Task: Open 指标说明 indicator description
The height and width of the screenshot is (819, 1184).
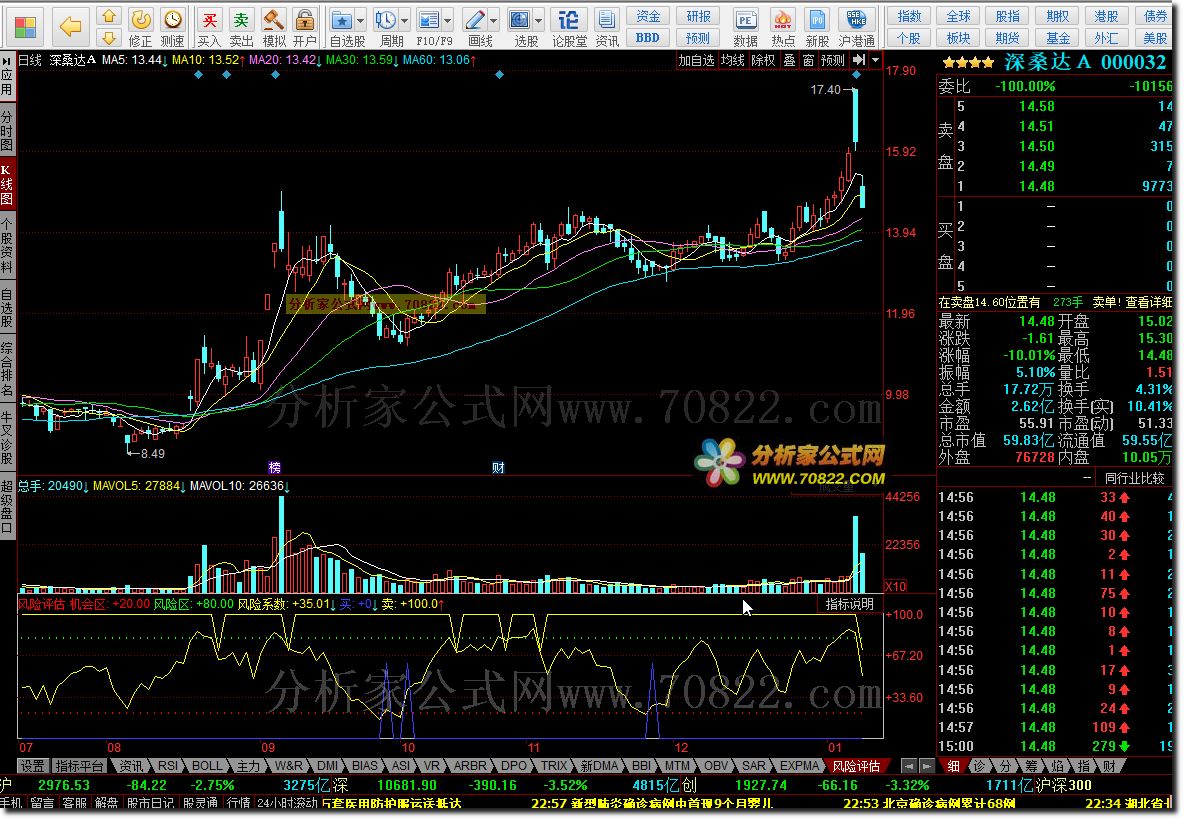Action: (x=849, y=605)
